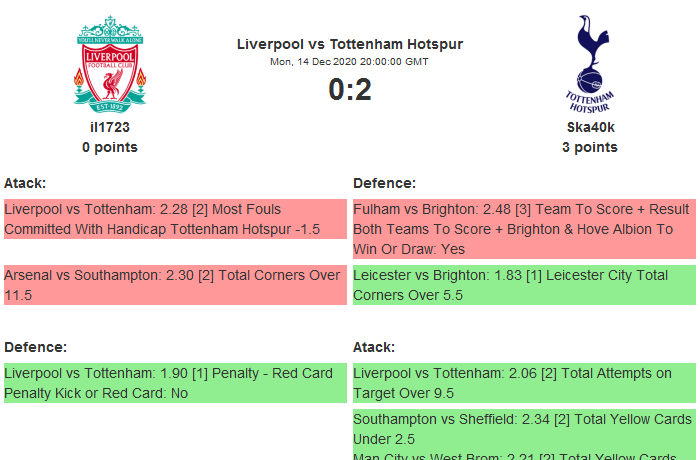Click the 0:2 match score

pyautogui.click(x=350, y=90)
